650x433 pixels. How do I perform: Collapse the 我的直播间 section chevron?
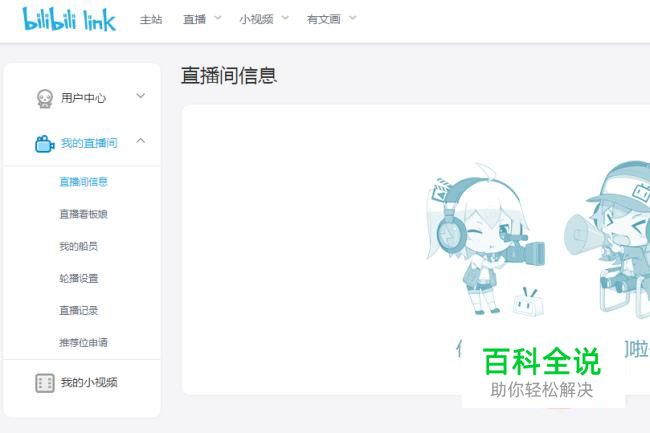coord(141,140)
